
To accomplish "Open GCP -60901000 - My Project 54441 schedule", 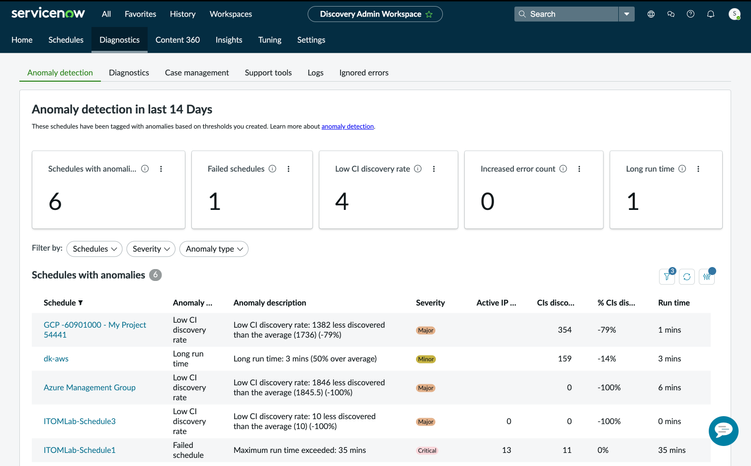I will pyautogui.click(x=94, y=330).
